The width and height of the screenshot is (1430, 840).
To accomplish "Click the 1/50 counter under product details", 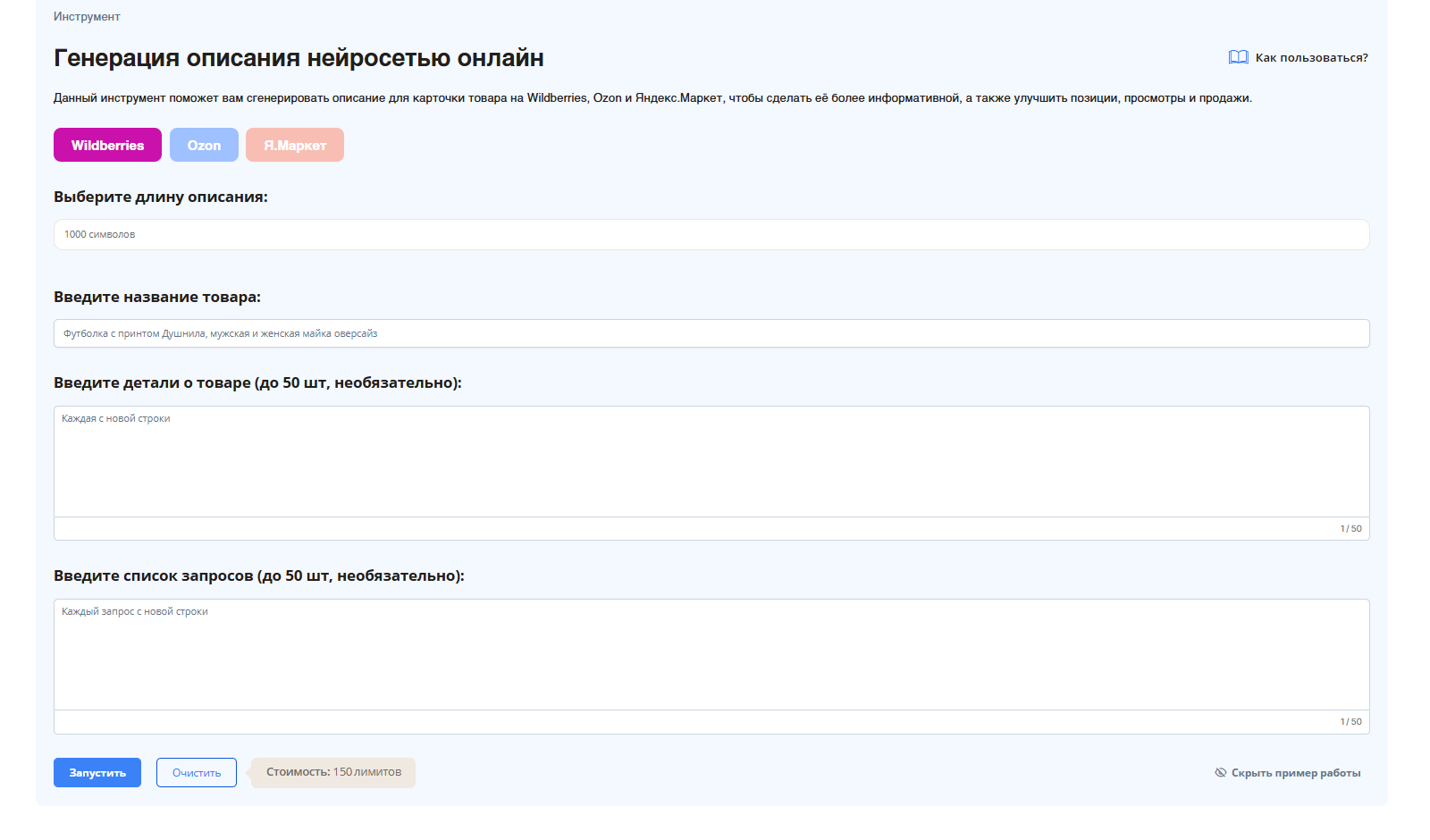I will click(1350, 529).
